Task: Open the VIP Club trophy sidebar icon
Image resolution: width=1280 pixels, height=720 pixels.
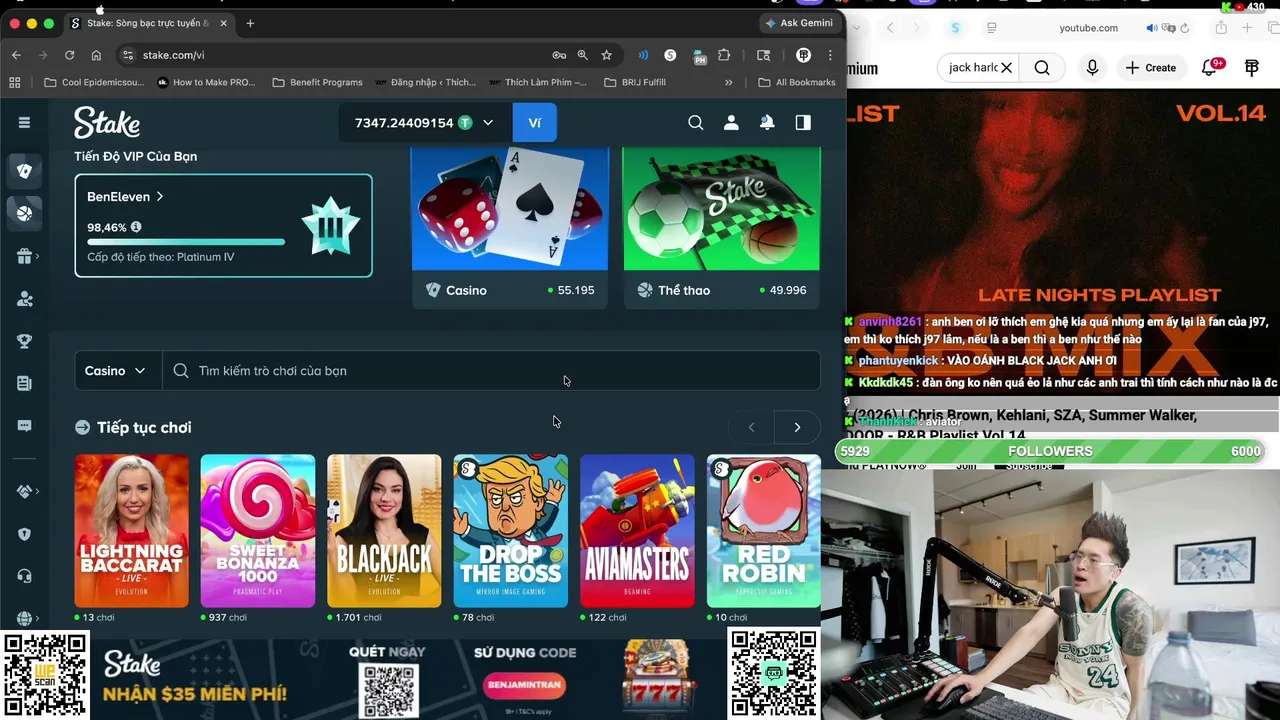Action: tap(25, 341)
